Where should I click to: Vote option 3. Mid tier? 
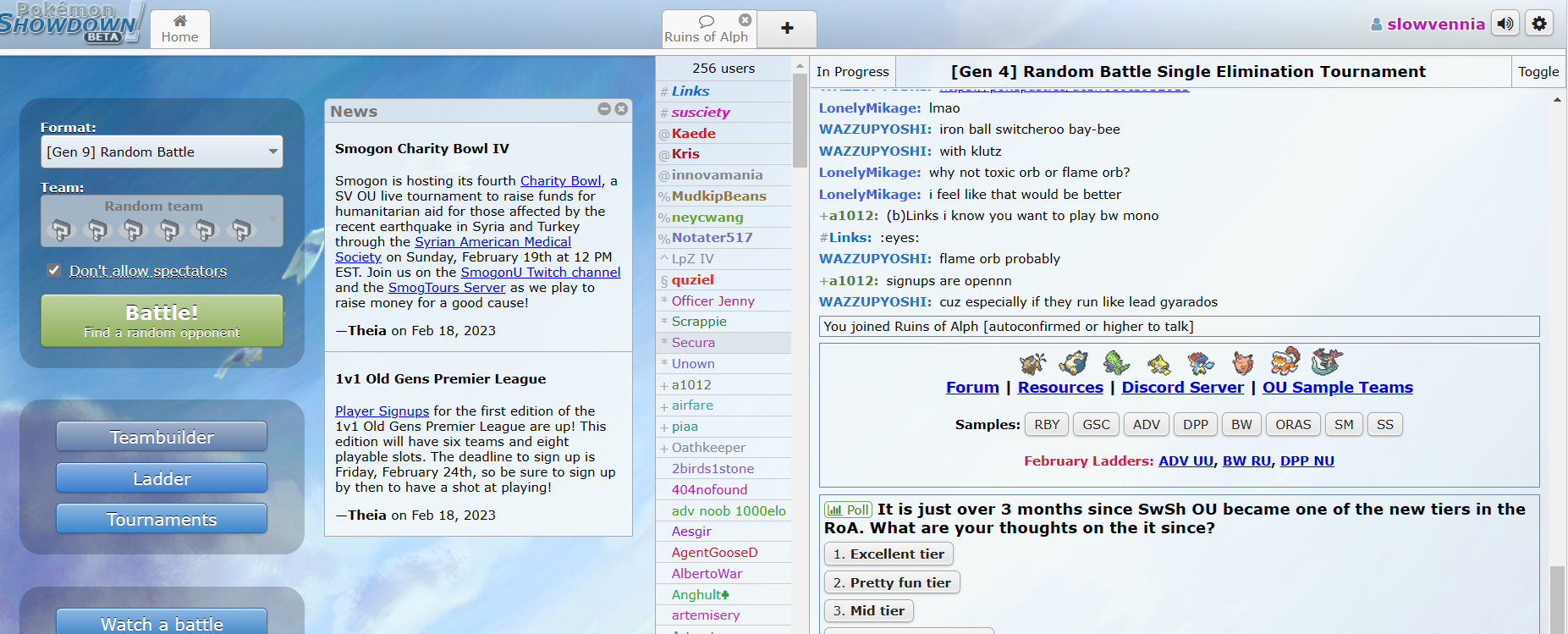pyautogui.click(x=869, y=610)
